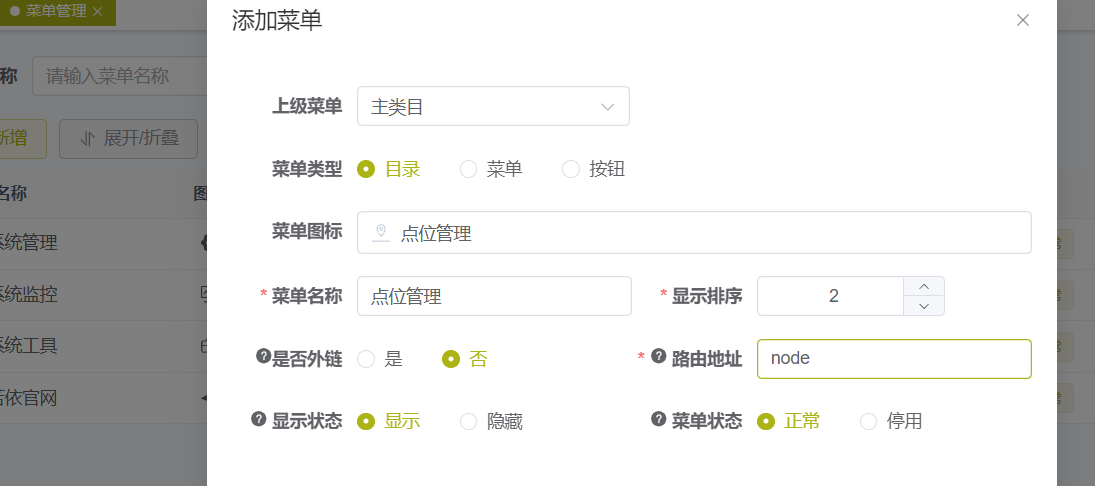
Task: Click the location pin icon in menu icon field
Action: pyautogui.click(x=381, y=233)
